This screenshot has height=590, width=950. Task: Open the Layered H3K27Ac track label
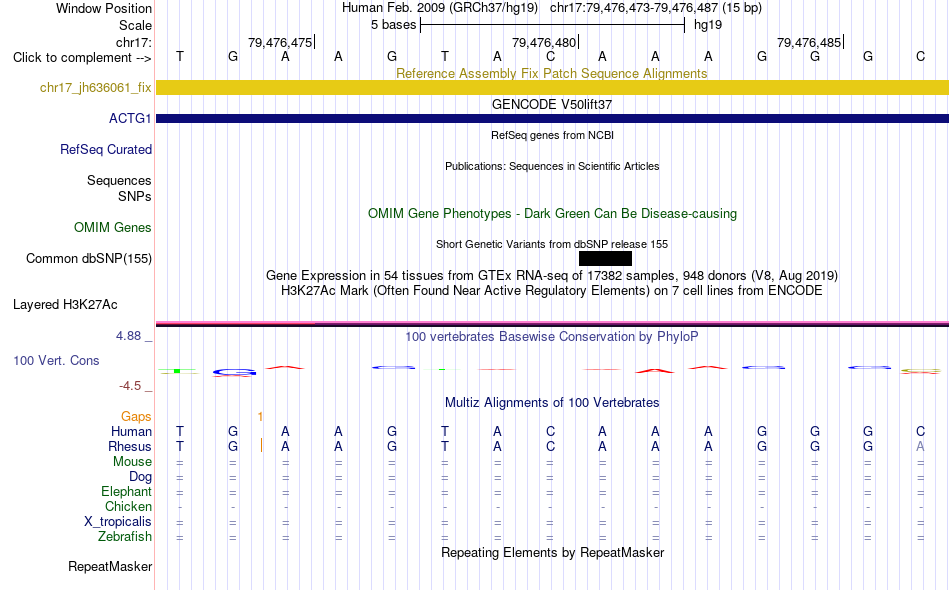[65, 304]
